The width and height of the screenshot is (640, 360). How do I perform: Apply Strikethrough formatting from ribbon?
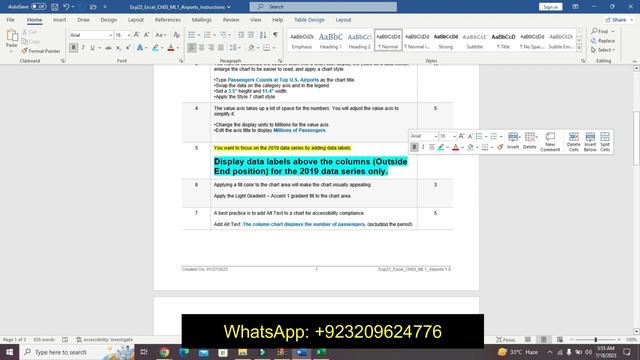point(108,48)
